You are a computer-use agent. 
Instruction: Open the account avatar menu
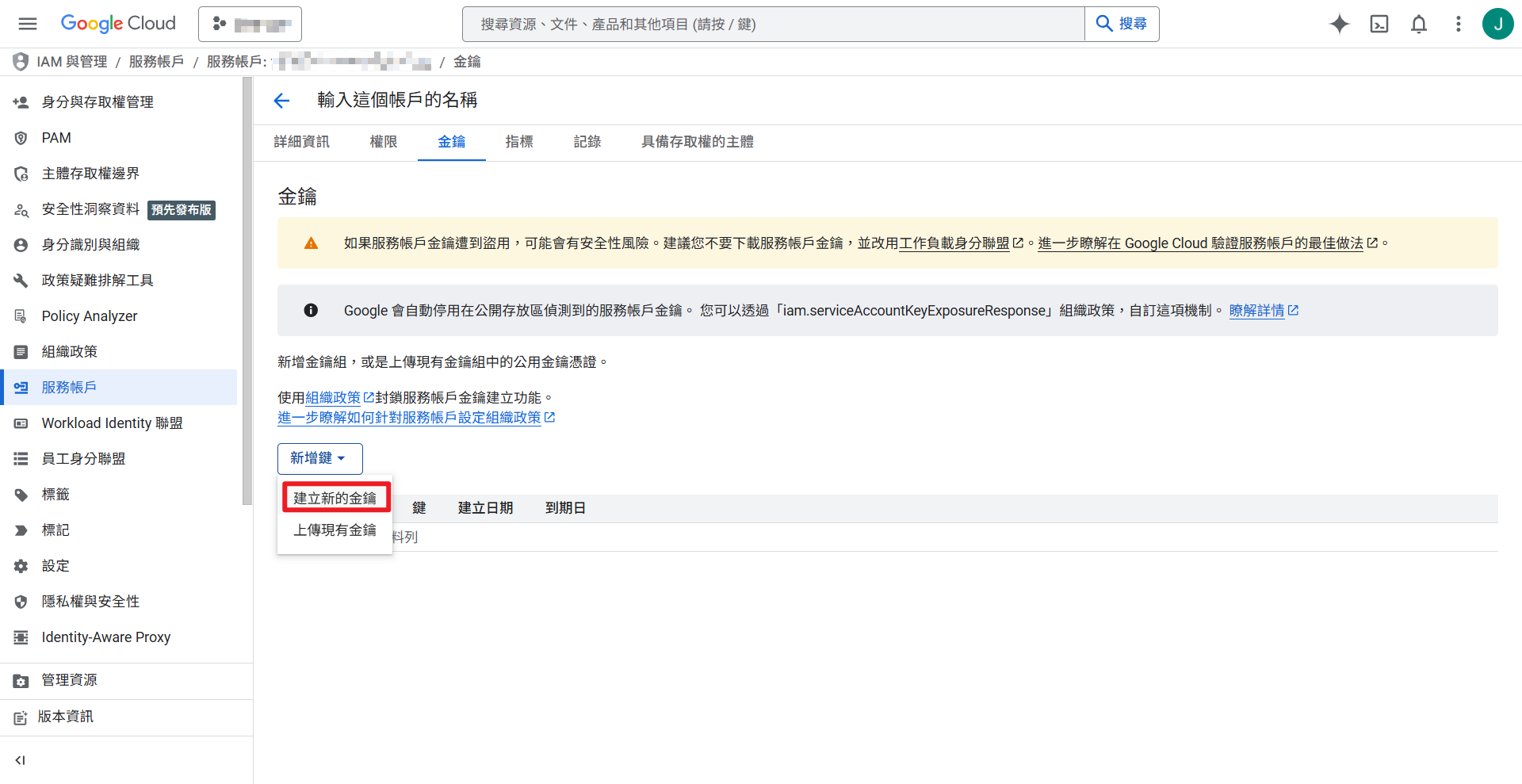click(x=1498, y=24)
